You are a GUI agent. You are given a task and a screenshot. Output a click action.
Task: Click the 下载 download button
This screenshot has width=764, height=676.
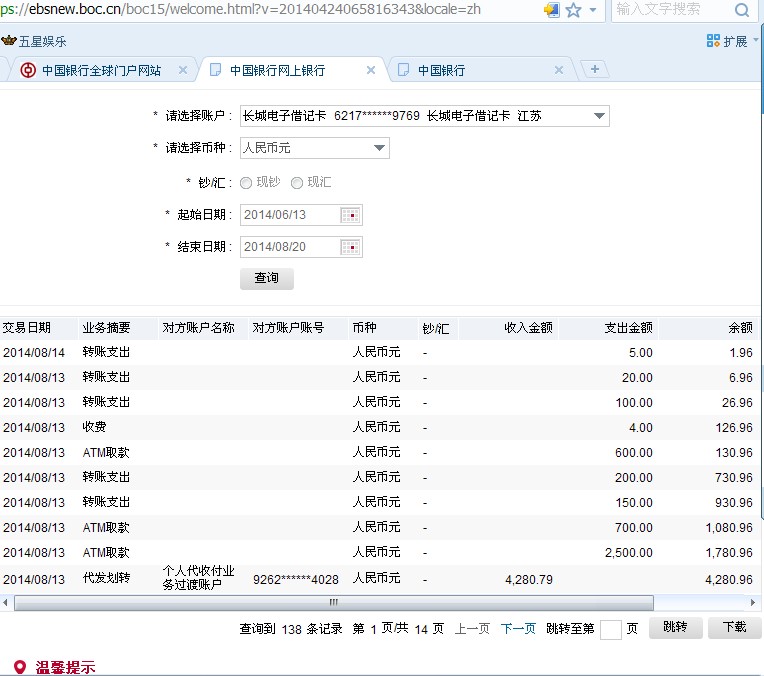coord(734,628)
